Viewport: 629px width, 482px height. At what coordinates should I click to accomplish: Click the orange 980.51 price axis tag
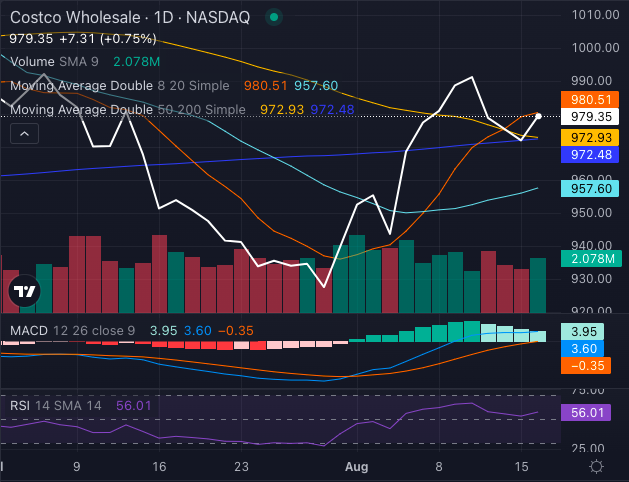pos(590,99)
